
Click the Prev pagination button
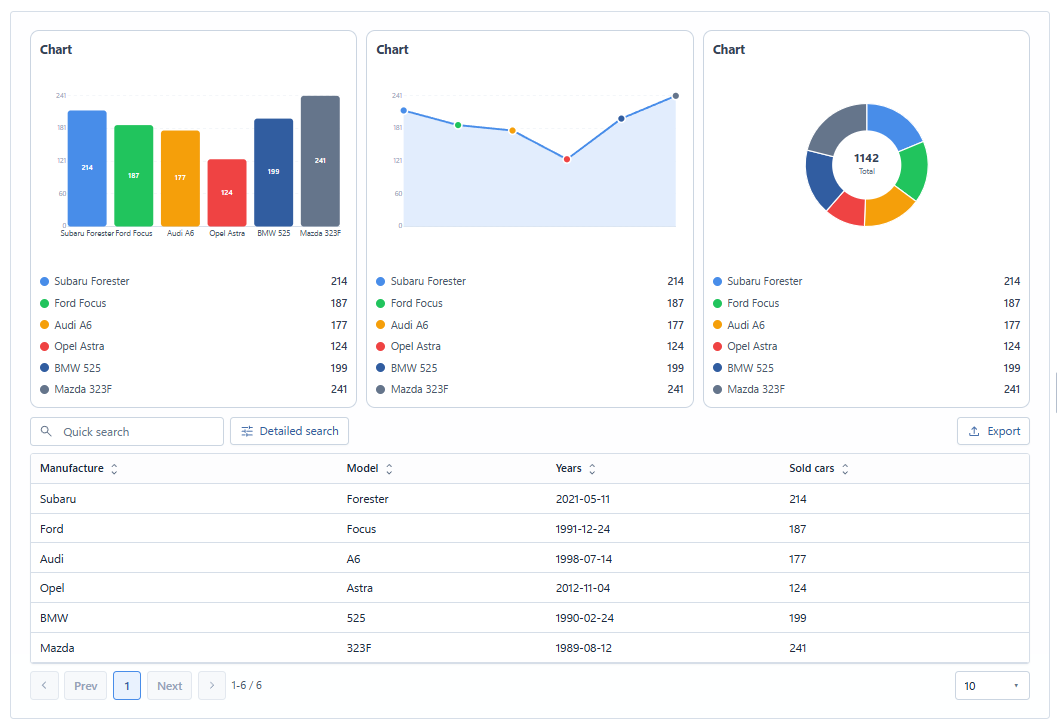[86, 686]
